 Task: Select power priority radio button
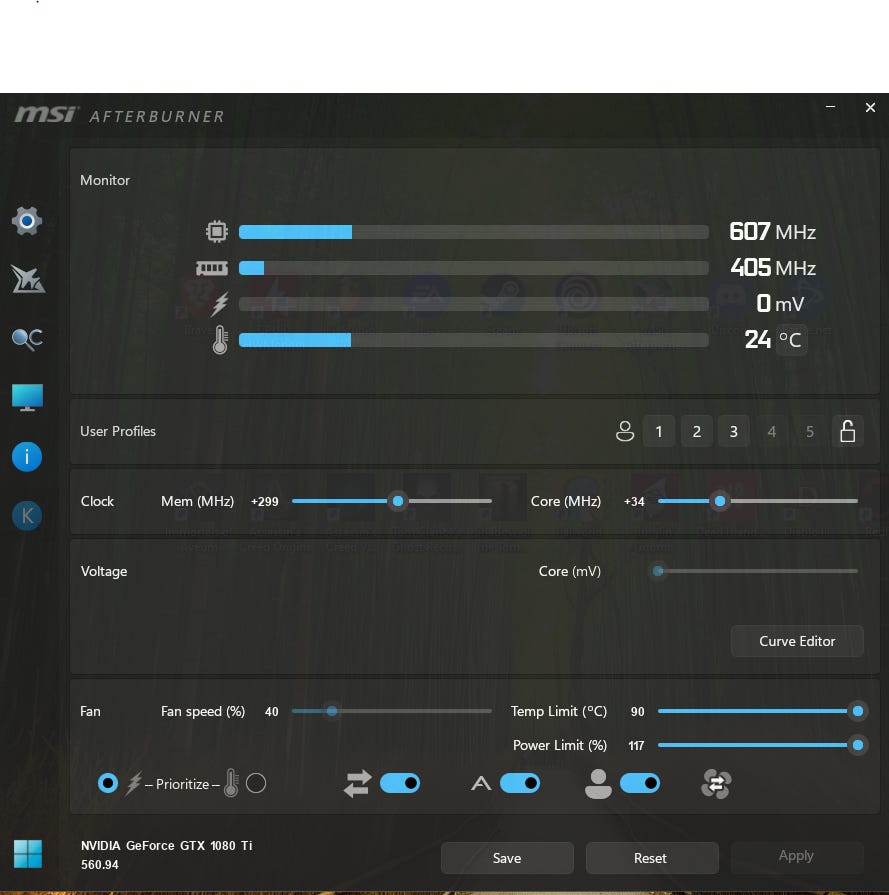(x=108, y=783)
